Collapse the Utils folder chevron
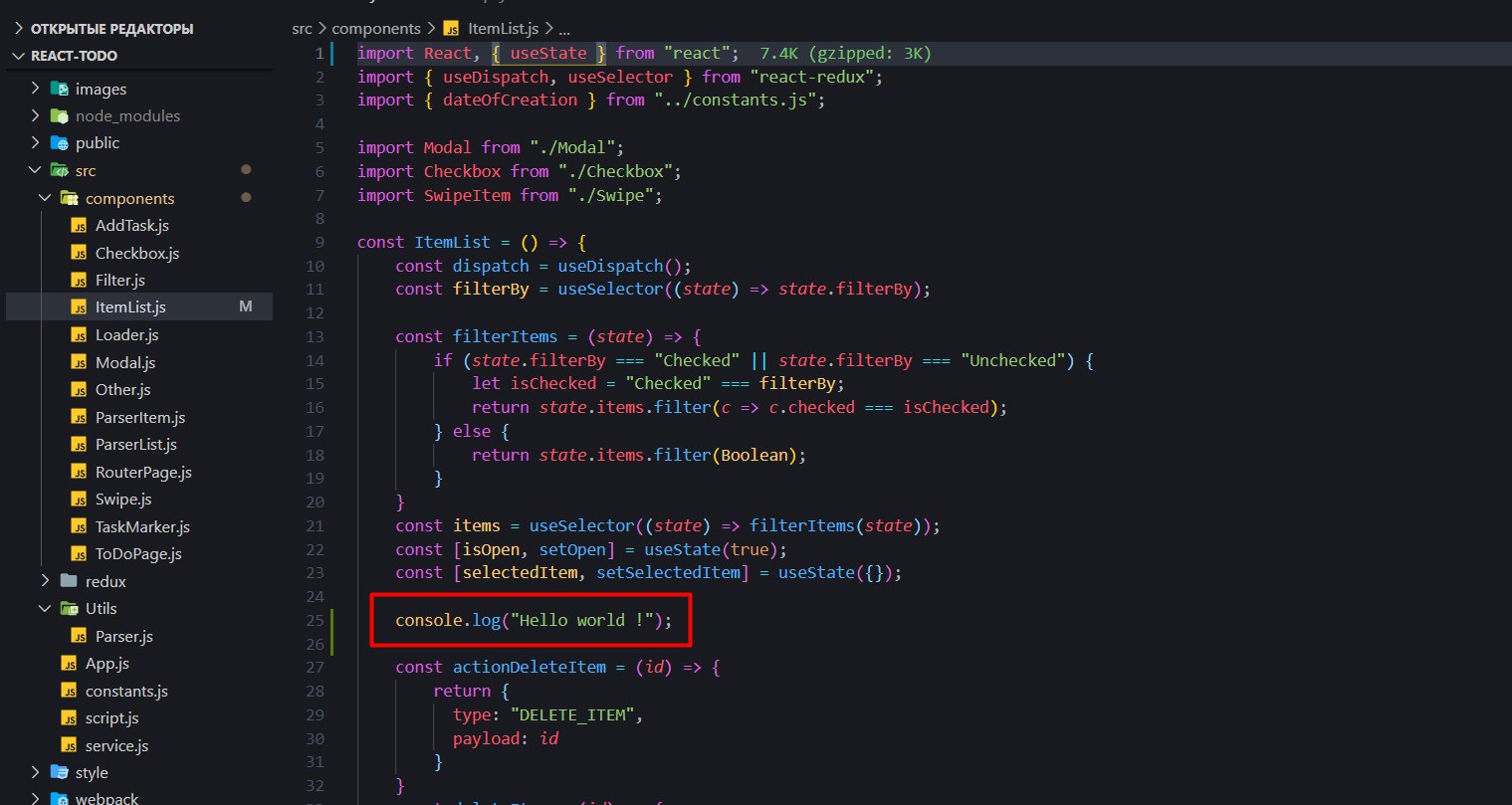1512x805 pixels. click(x=45, y=609)
